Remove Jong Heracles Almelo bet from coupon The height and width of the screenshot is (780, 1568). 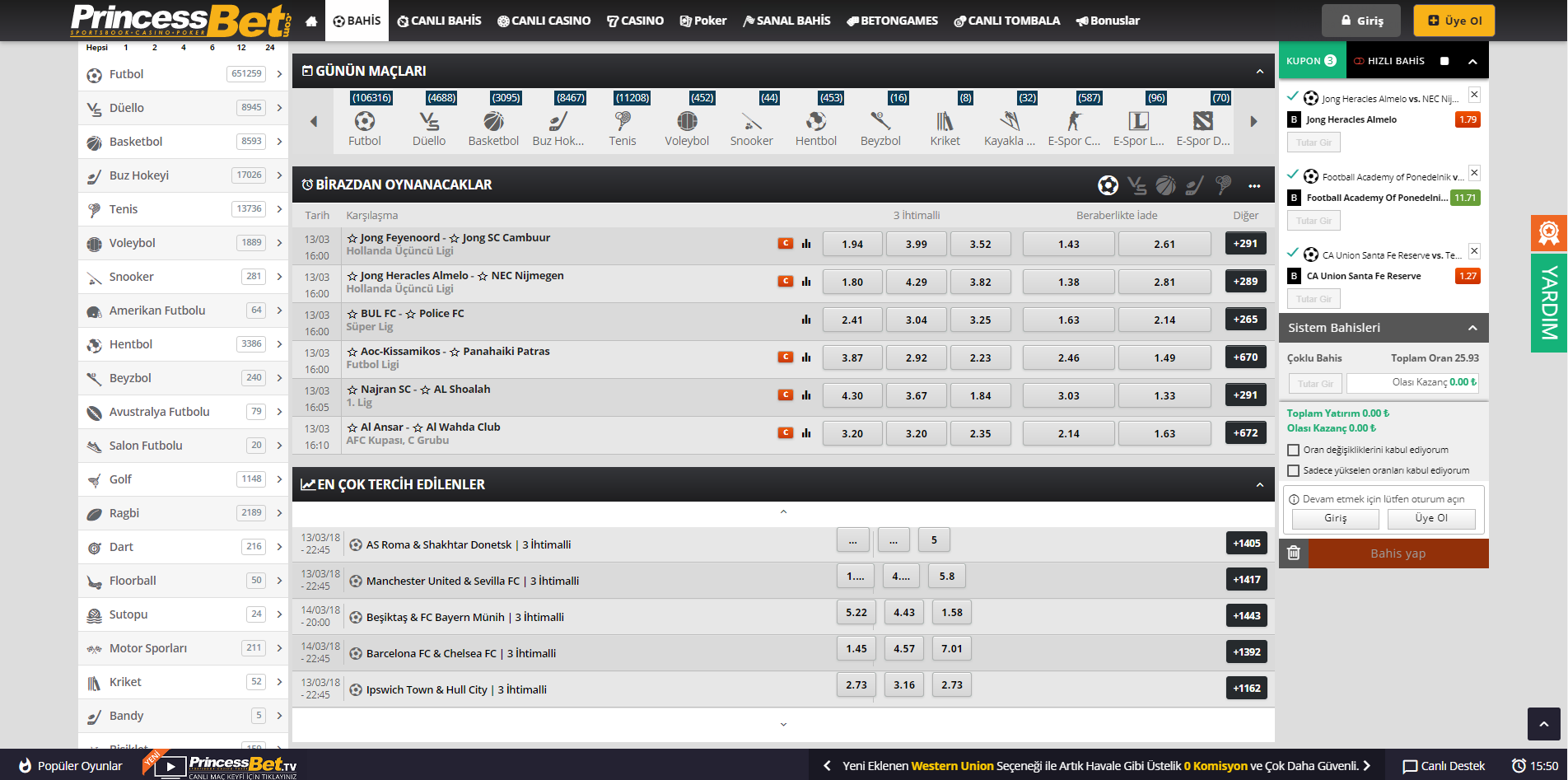[1474, 95]
